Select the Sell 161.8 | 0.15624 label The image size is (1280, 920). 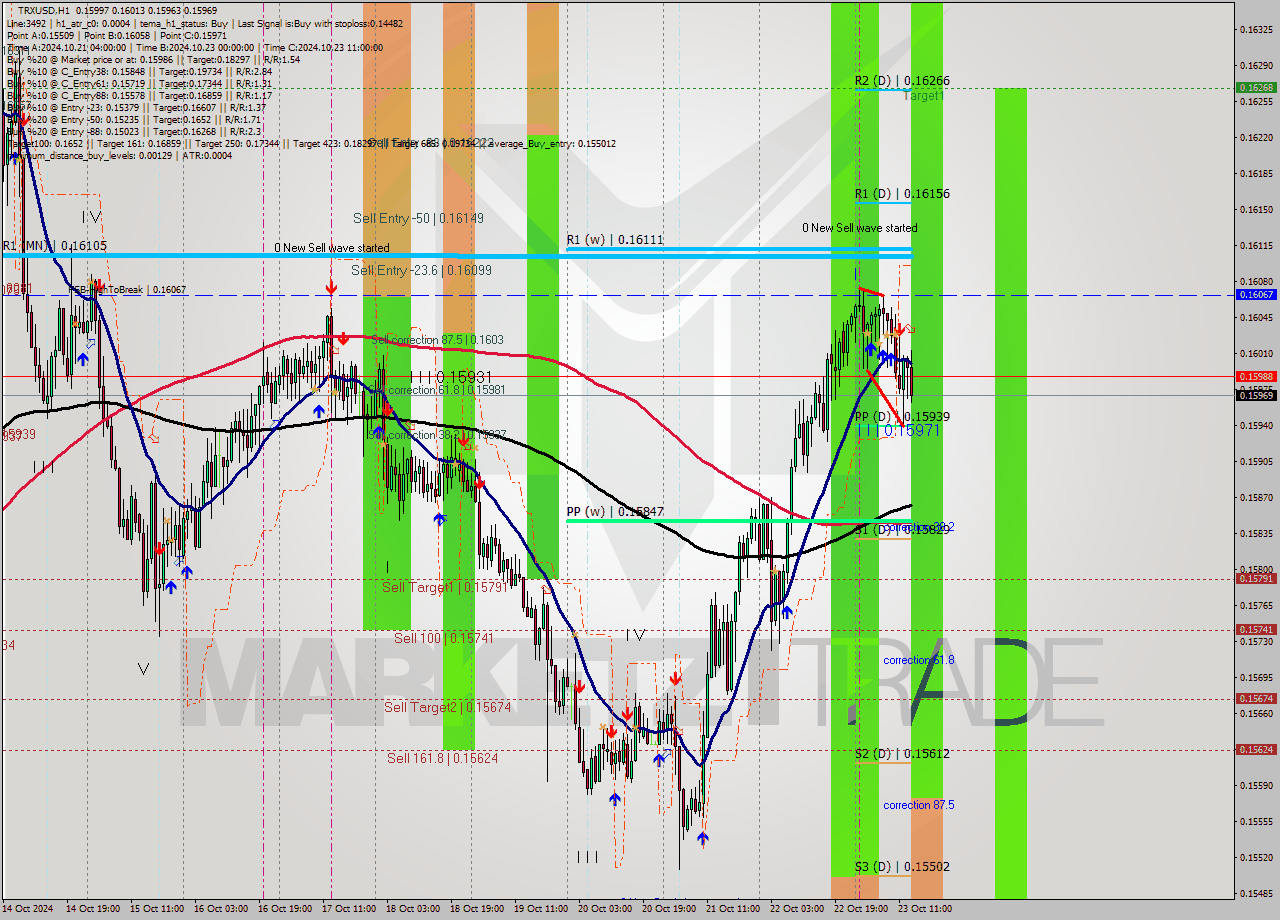442,758
